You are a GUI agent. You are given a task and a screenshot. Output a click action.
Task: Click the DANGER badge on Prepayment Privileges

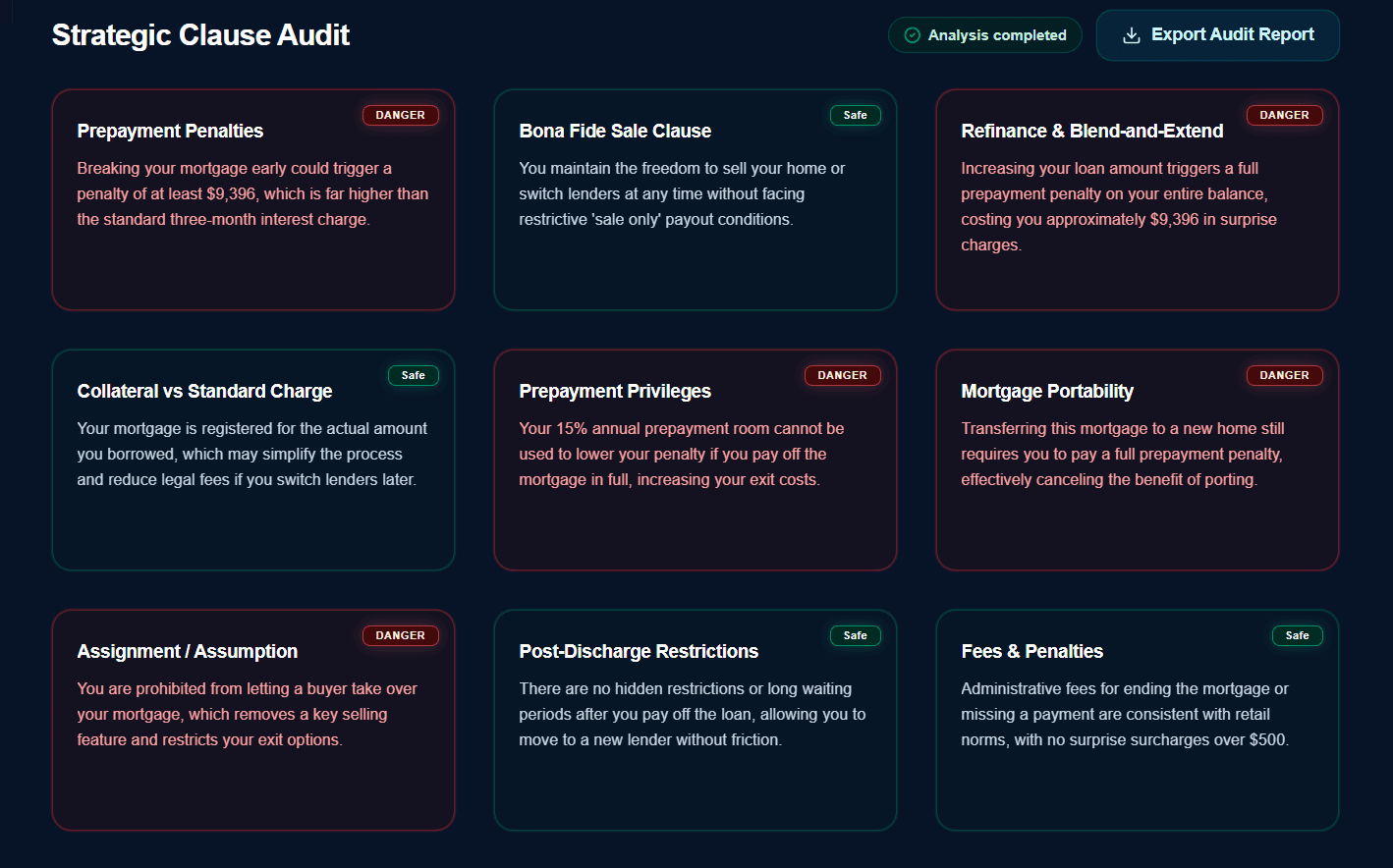(843, 375)
